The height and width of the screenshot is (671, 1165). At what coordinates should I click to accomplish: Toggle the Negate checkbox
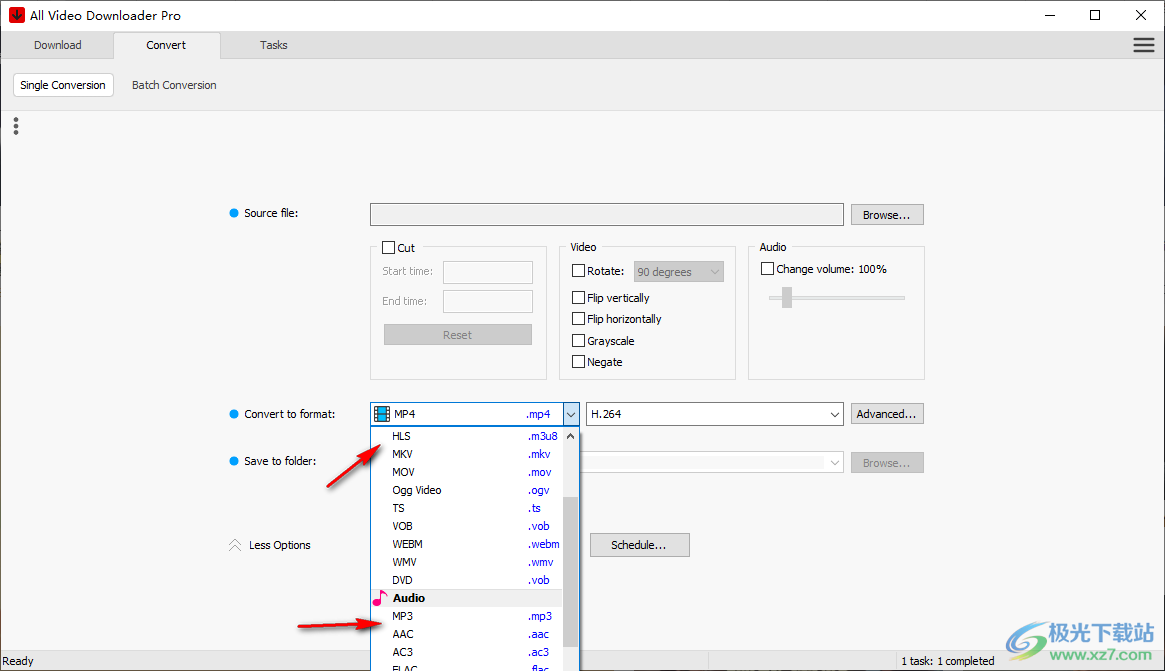tap(578, 362)
